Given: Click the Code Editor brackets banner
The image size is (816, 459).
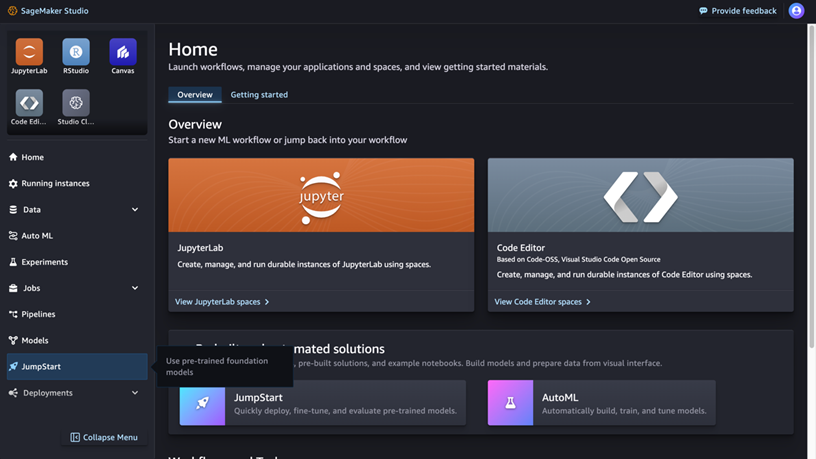Looking at the screenshot, I should tap(641, 195).
